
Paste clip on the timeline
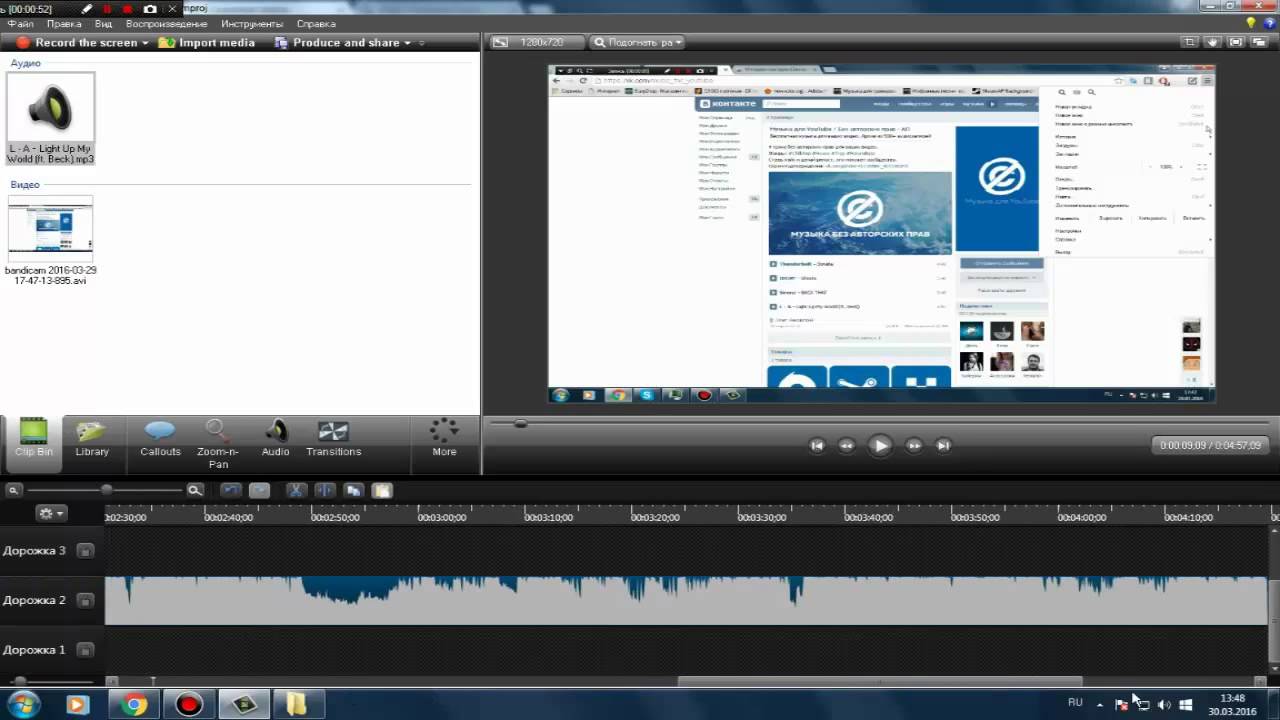[x=382, y=490]
